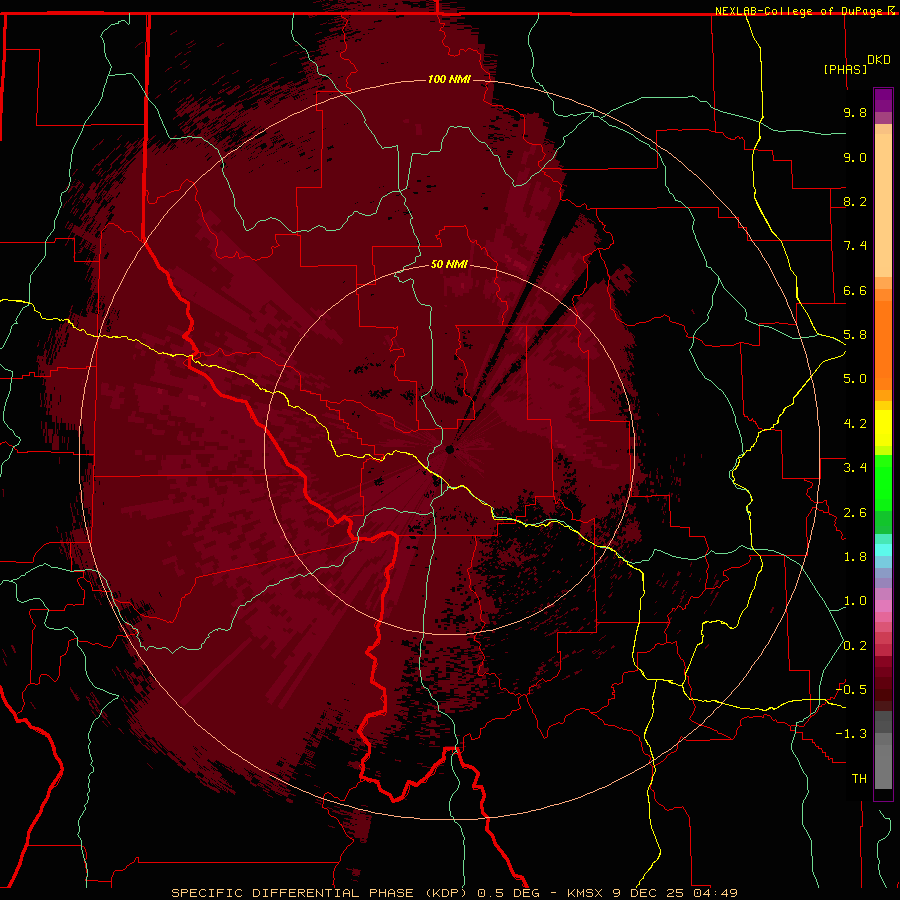
Task: Pick the peach band on color scale
Action: 883,205
